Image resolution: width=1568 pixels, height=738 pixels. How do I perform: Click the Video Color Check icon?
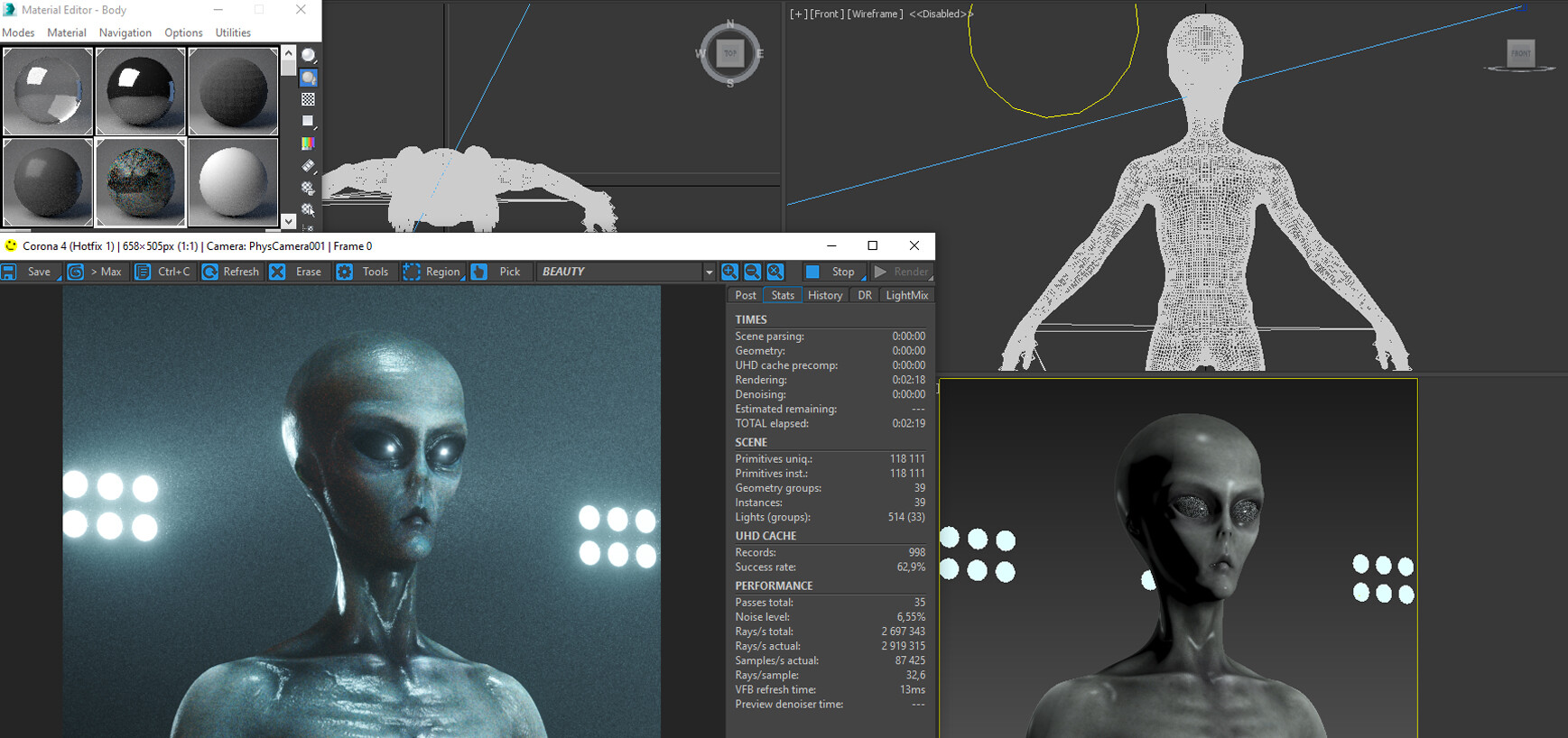(x=309, y=143)
